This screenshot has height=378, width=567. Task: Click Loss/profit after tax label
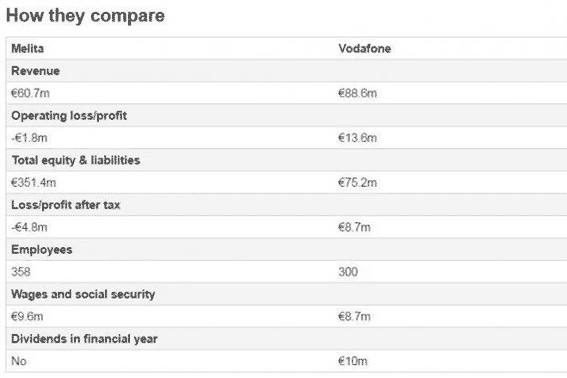pos(66,205)
